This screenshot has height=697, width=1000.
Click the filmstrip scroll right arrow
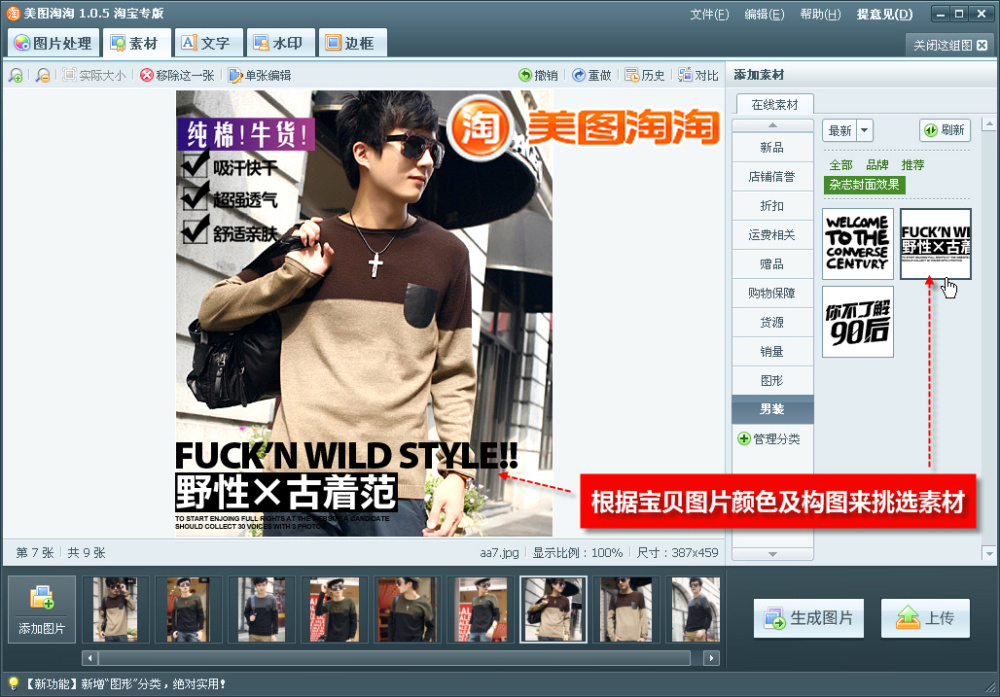pyautogui.click(x=711, y=658)
